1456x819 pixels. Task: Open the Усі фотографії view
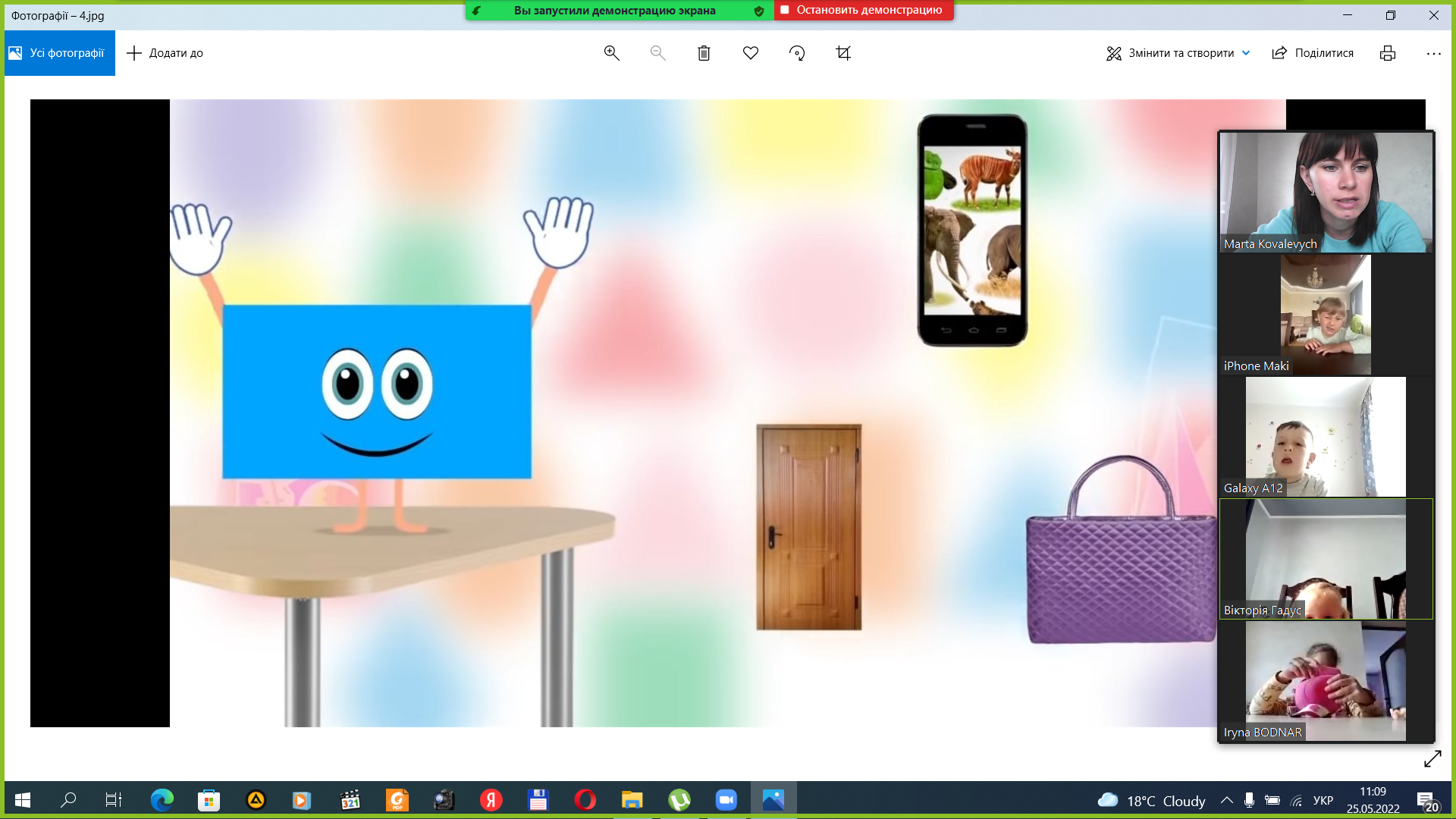(59, 53)
